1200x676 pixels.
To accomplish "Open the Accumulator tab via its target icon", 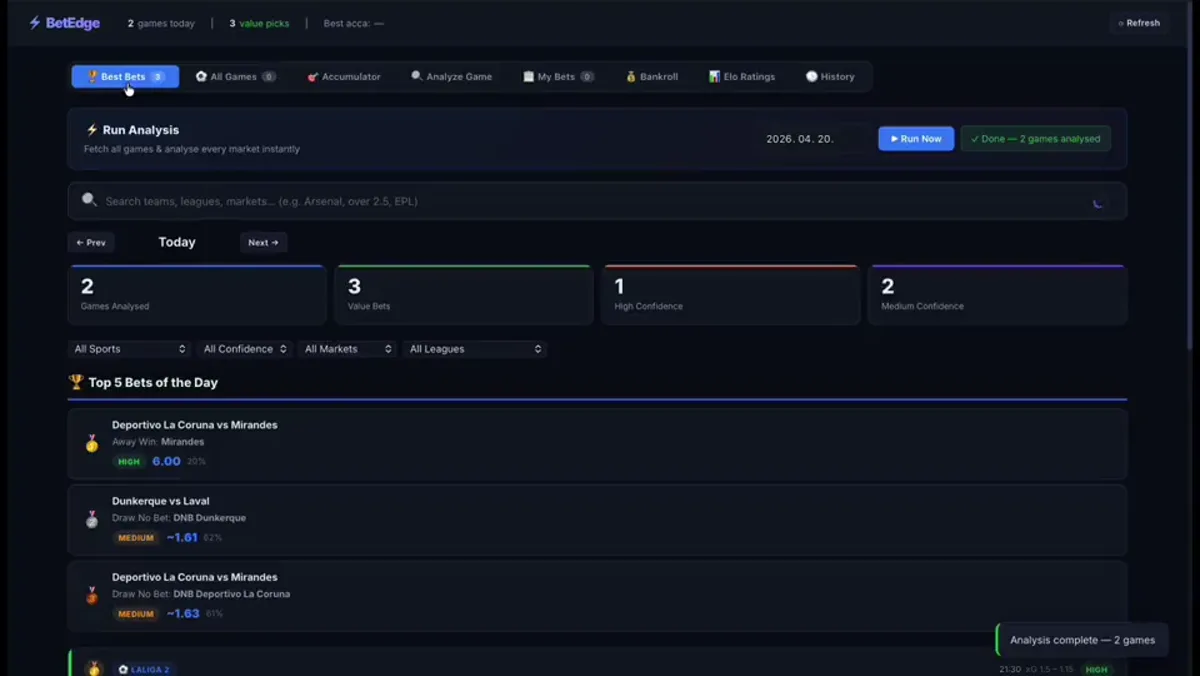I will [313, 76].
